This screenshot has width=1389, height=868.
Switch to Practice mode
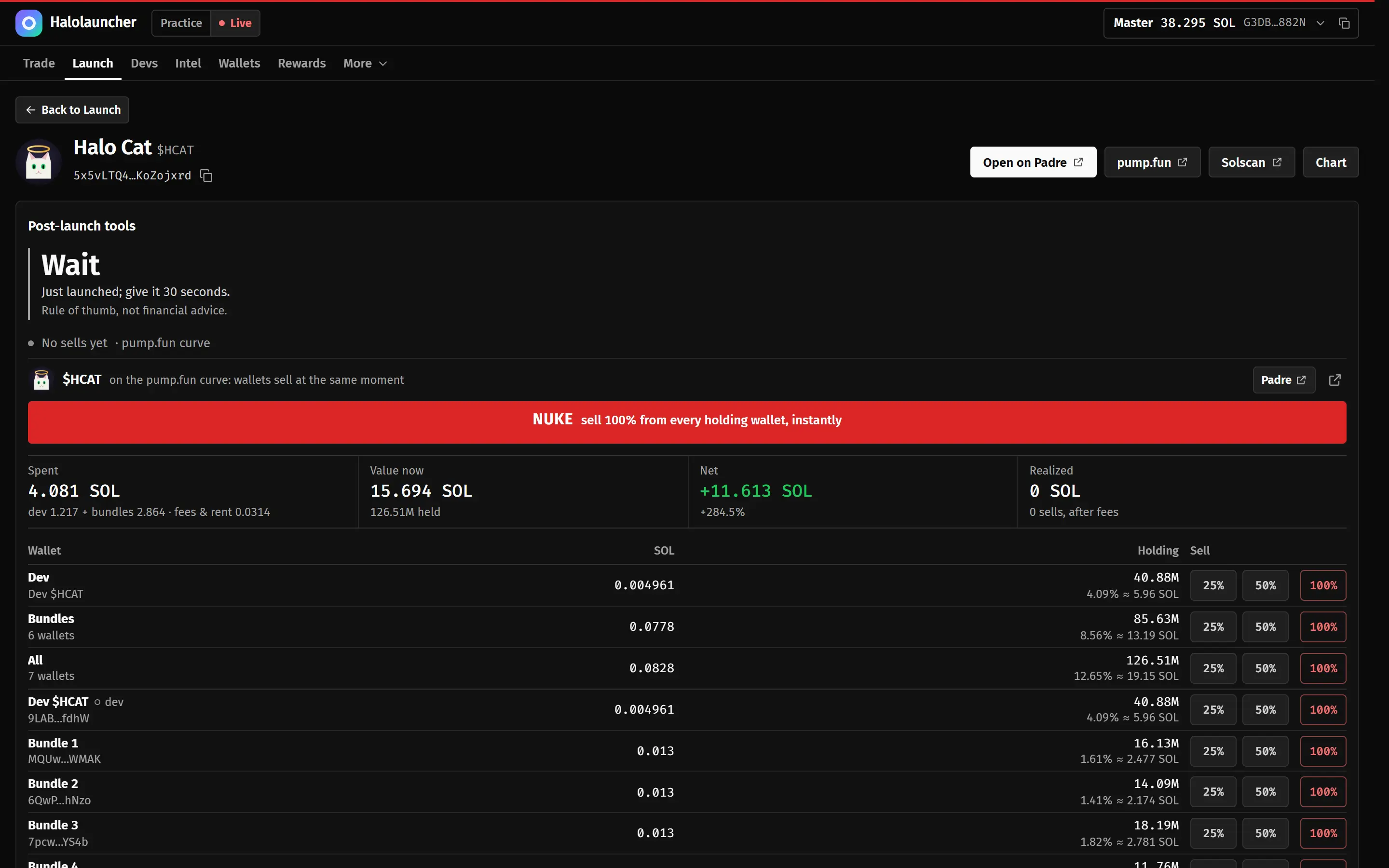[181, 23]
